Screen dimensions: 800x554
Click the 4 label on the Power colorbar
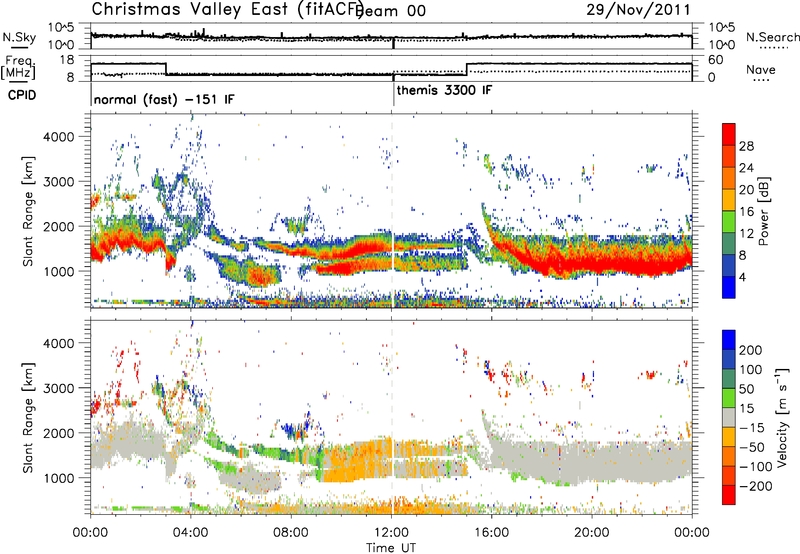[742, 277]
